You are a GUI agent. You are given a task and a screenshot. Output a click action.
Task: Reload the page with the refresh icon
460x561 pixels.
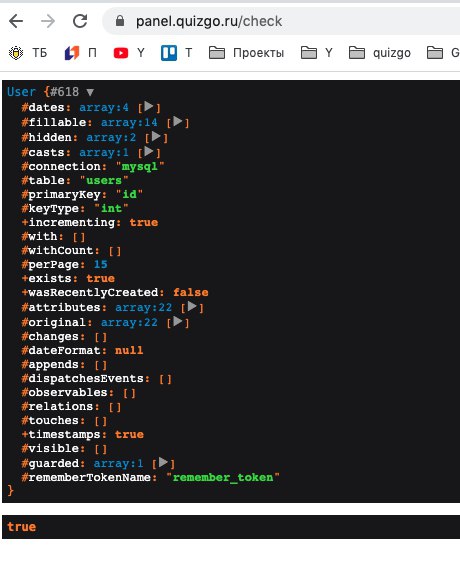coord(80,21)
